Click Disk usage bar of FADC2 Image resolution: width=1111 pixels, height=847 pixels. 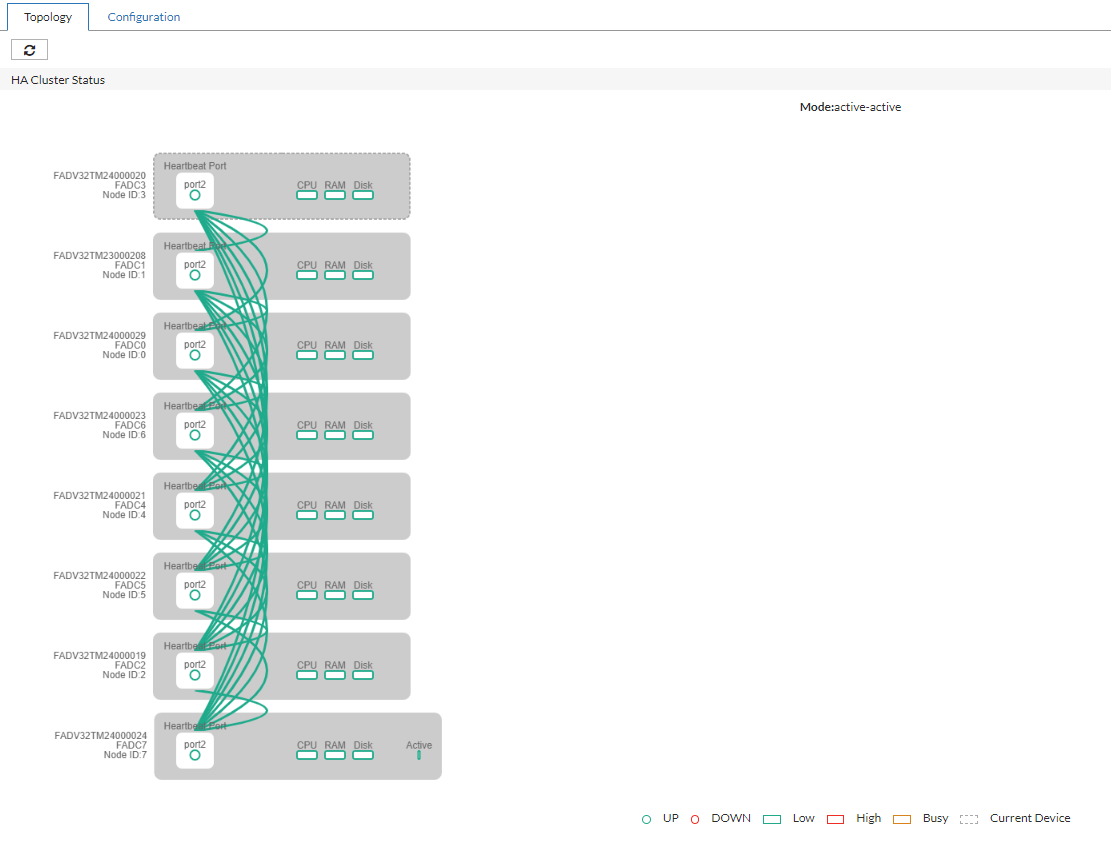coord(363,676)
